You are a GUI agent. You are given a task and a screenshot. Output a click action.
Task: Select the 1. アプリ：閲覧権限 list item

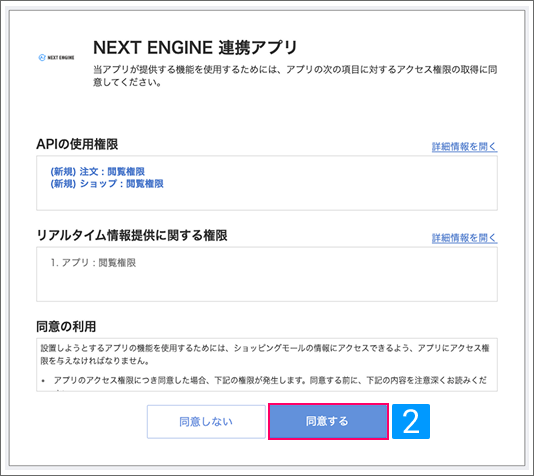coord(93,263)
